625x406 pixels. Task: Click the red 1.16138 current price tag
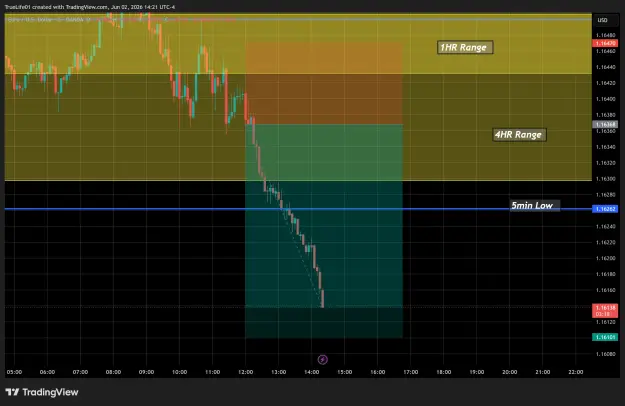point(605,311)
